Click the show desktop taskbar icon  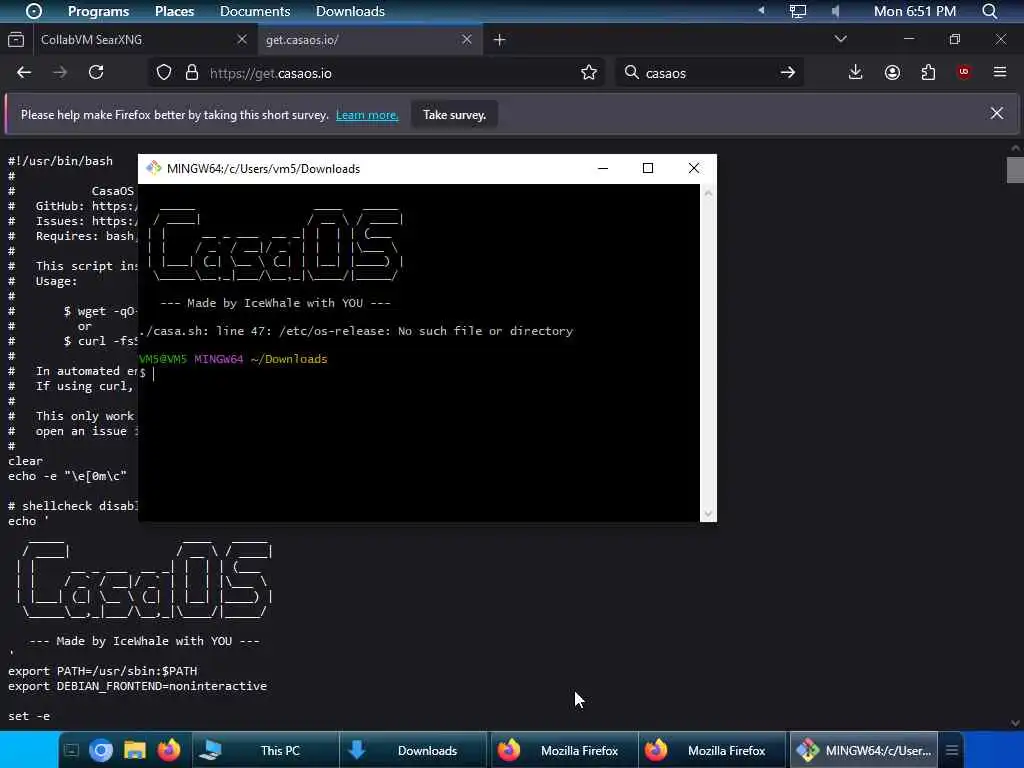click(x=71, y=750)
